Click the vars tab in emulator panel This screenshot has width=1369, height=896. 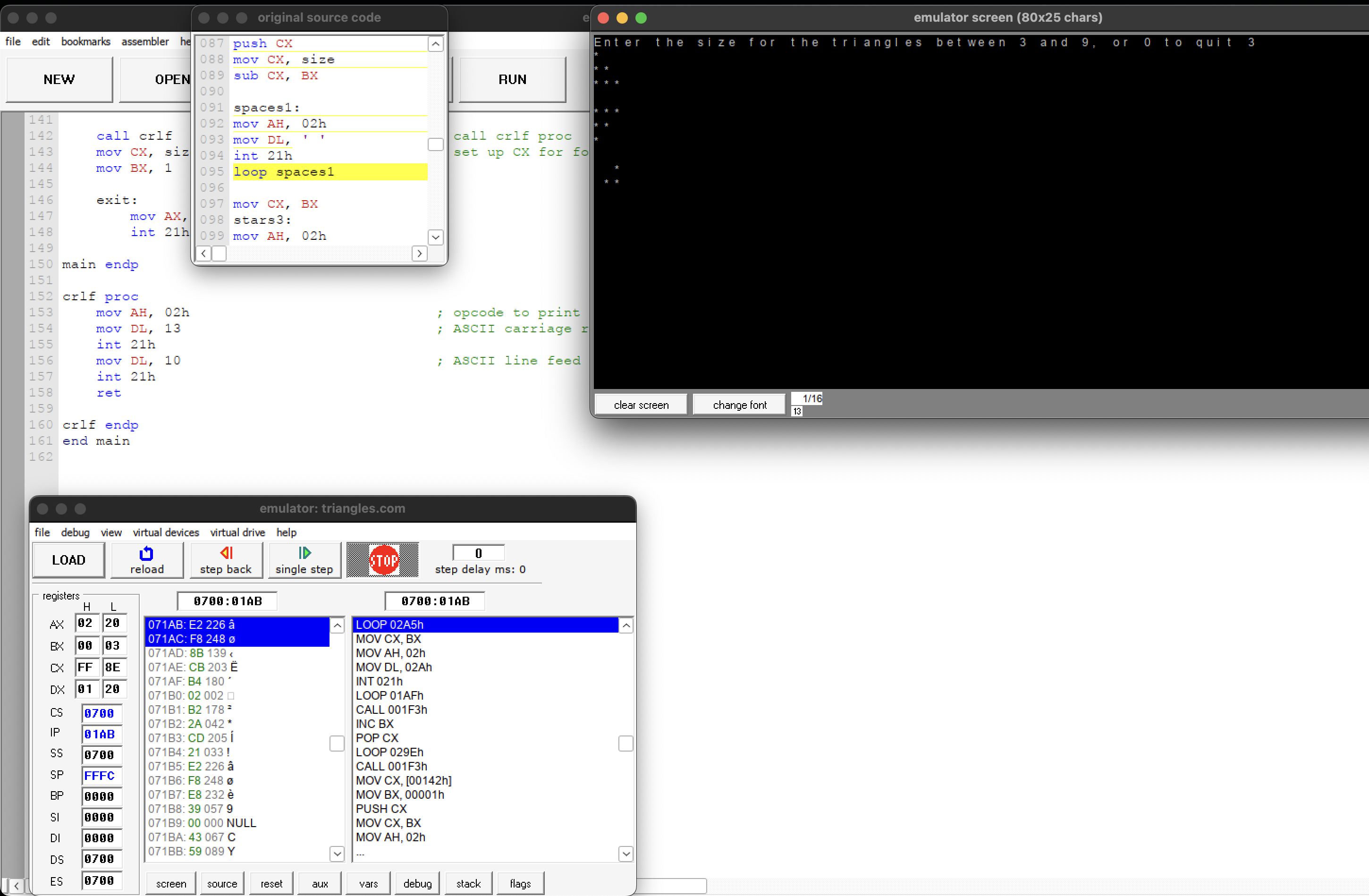pos(370,883)
